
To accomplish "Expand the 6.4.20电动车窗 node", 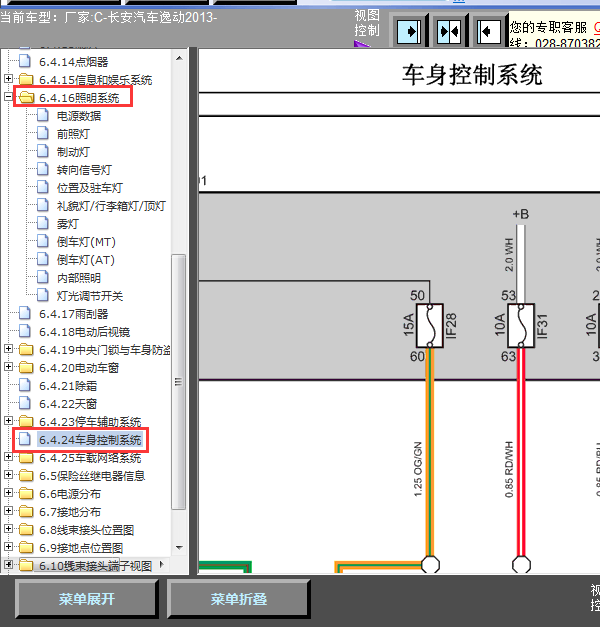I will click(x=8, y=367).
